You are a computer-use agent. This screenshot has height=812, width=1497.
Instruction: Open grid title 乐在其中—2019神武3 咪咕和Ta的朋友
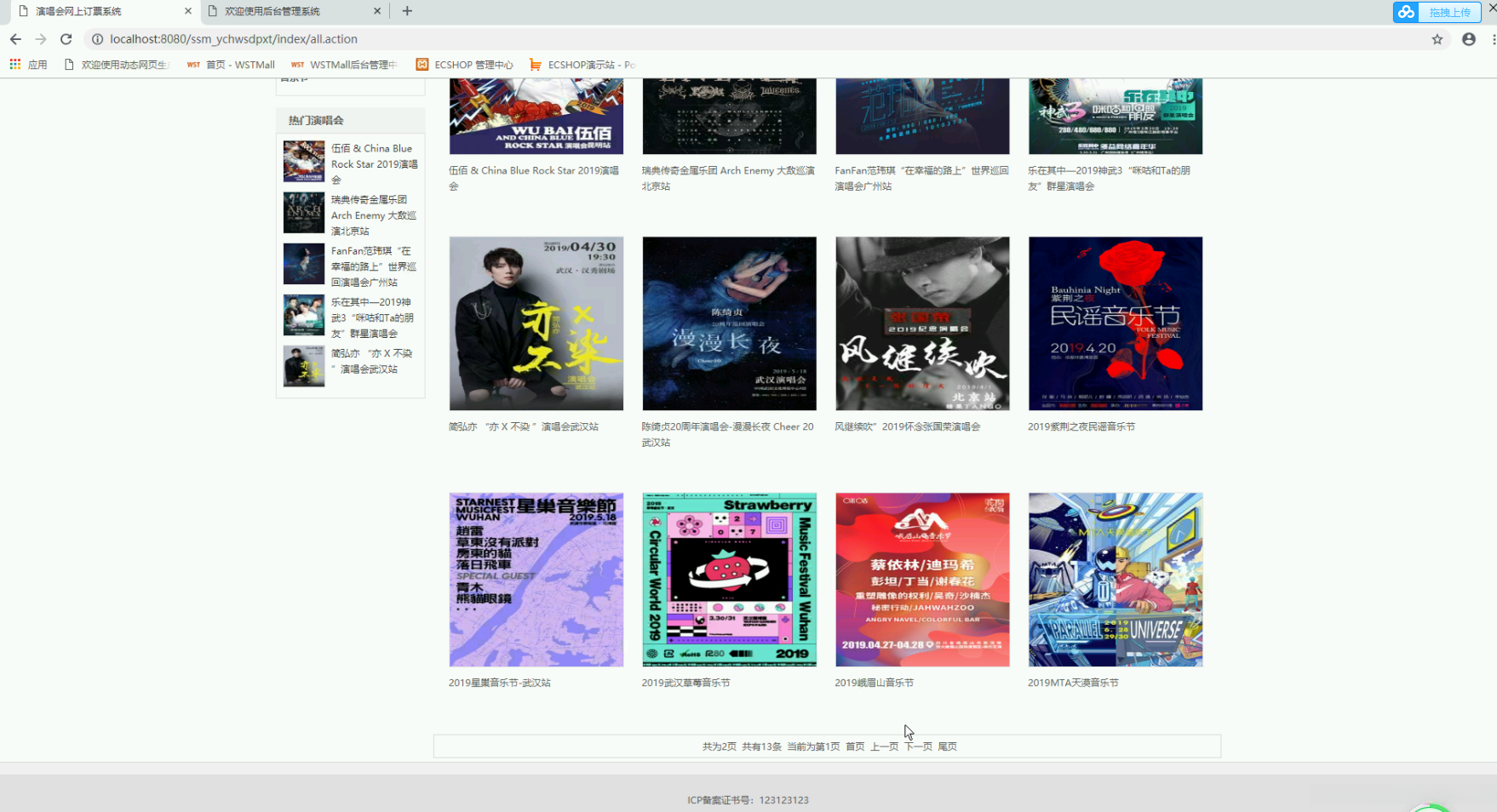[x=1110, y=178]
